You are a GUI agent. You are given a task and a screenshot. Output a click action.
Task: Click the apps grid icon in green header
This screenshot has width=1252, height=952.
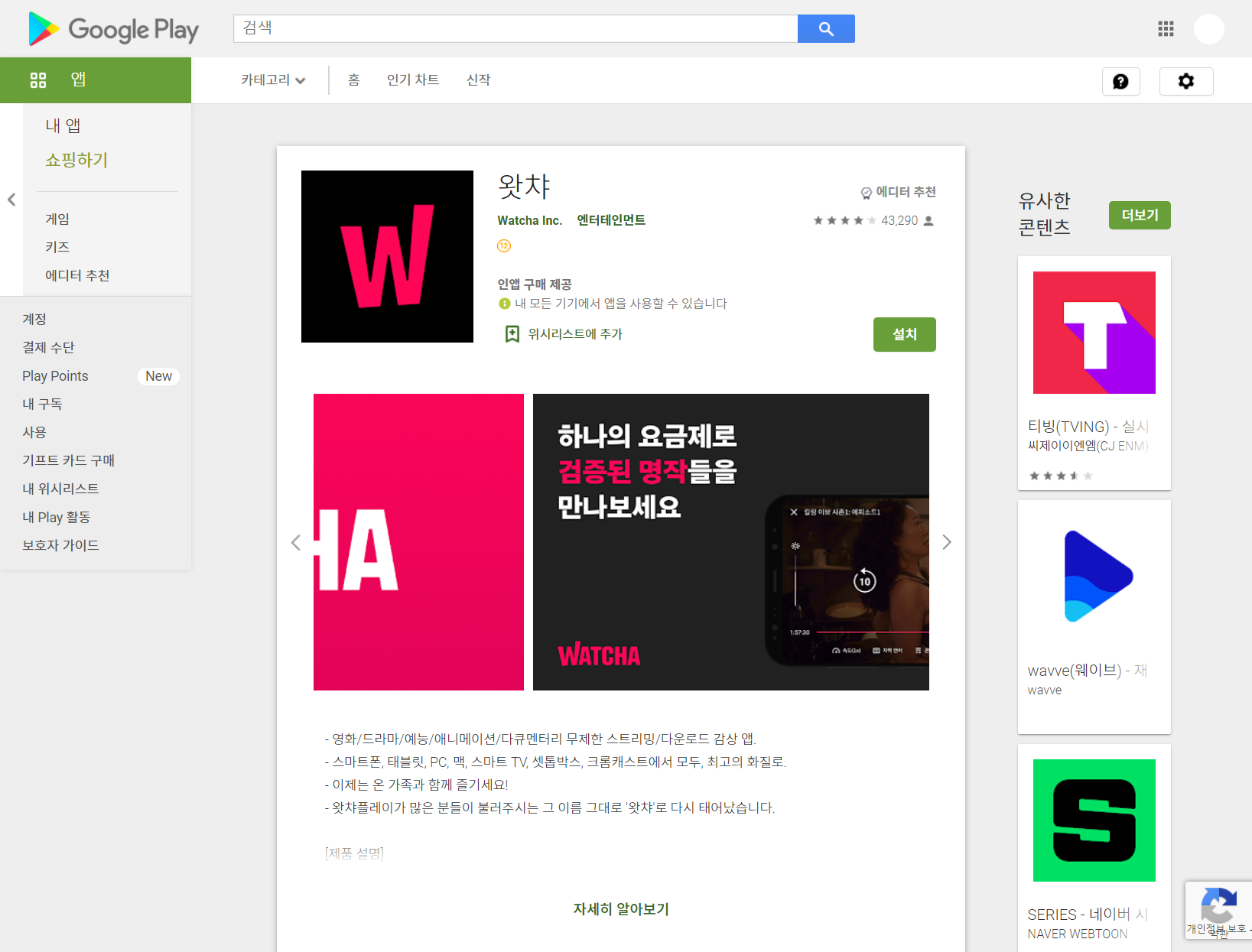38,80
